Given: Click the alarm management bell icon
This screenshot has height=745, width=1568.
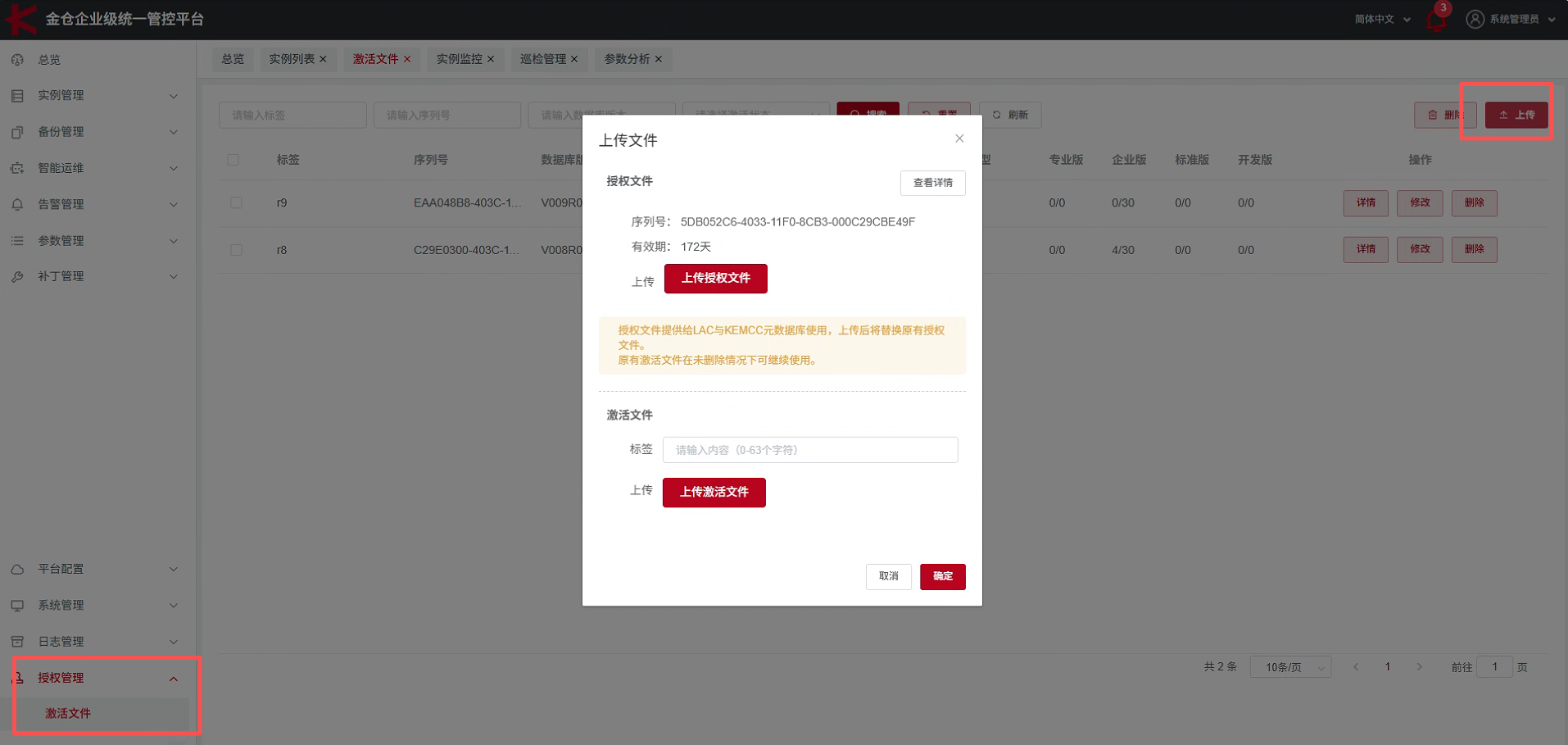Looking at the screenshot, I should [17, 204].
